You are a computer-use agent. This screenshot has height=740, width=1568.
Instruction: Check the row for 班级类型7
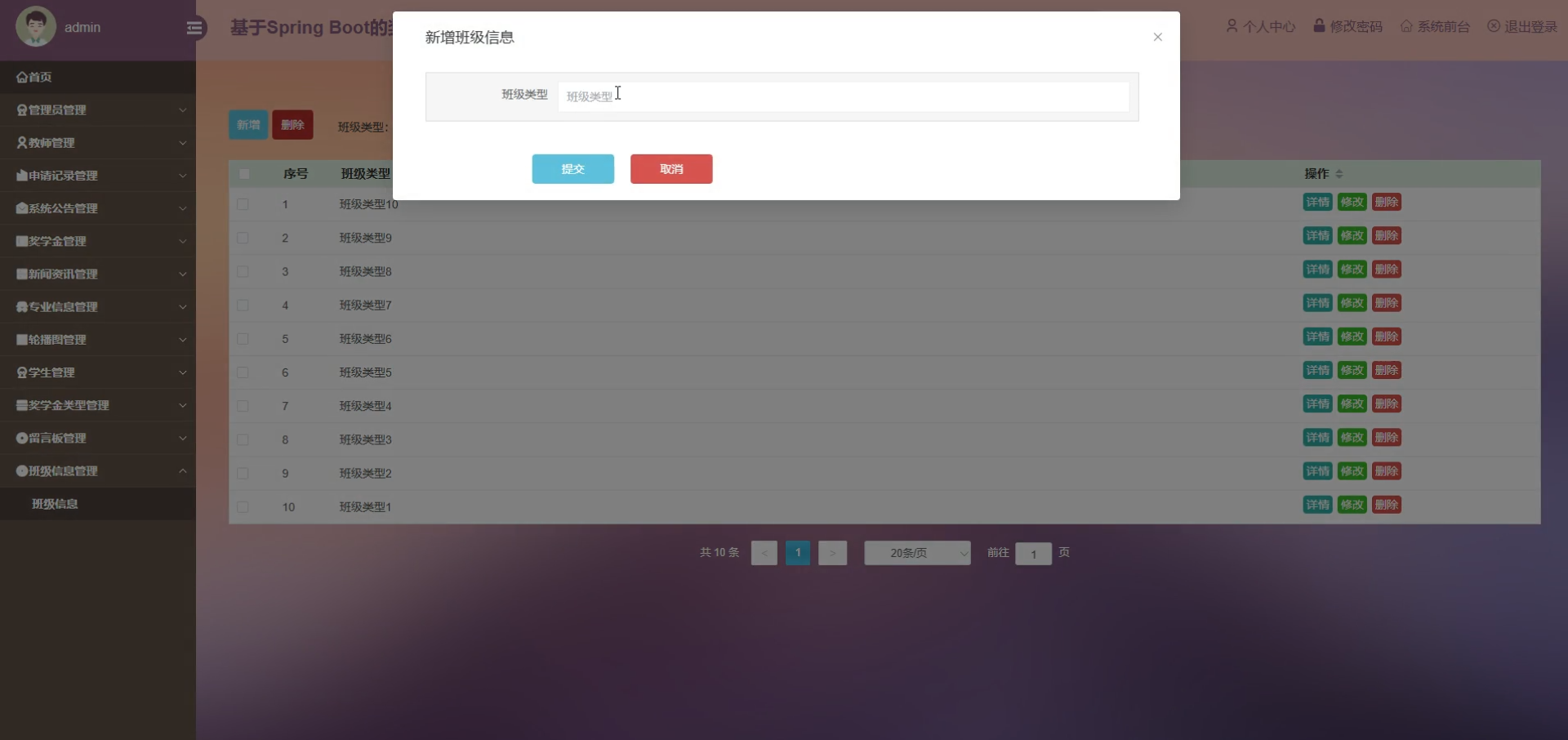point(243,305)
